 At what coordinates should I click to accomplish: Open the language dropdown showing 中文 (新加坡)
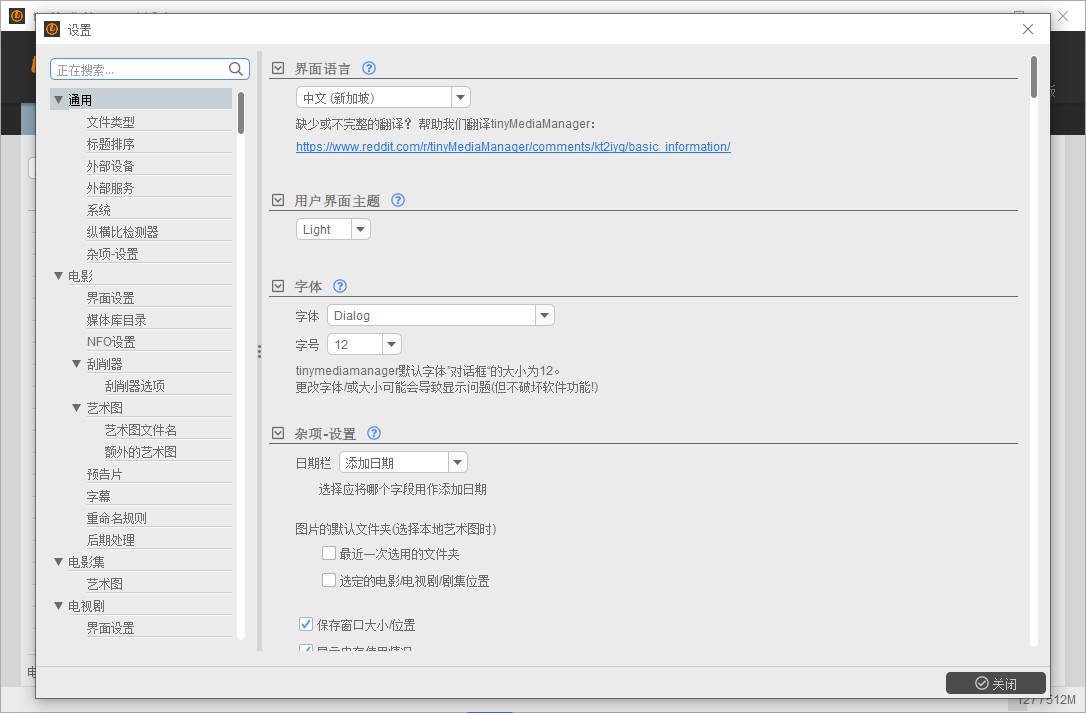coord(460,97)
